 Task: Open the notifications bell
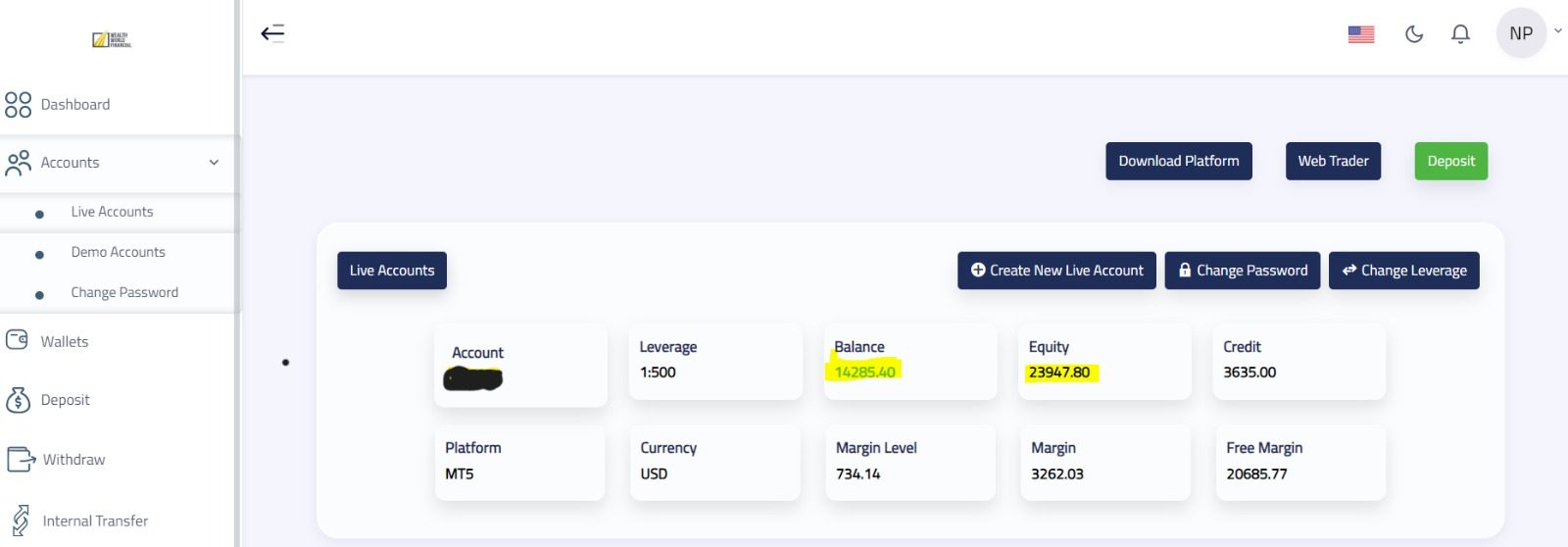(1460, 34)
